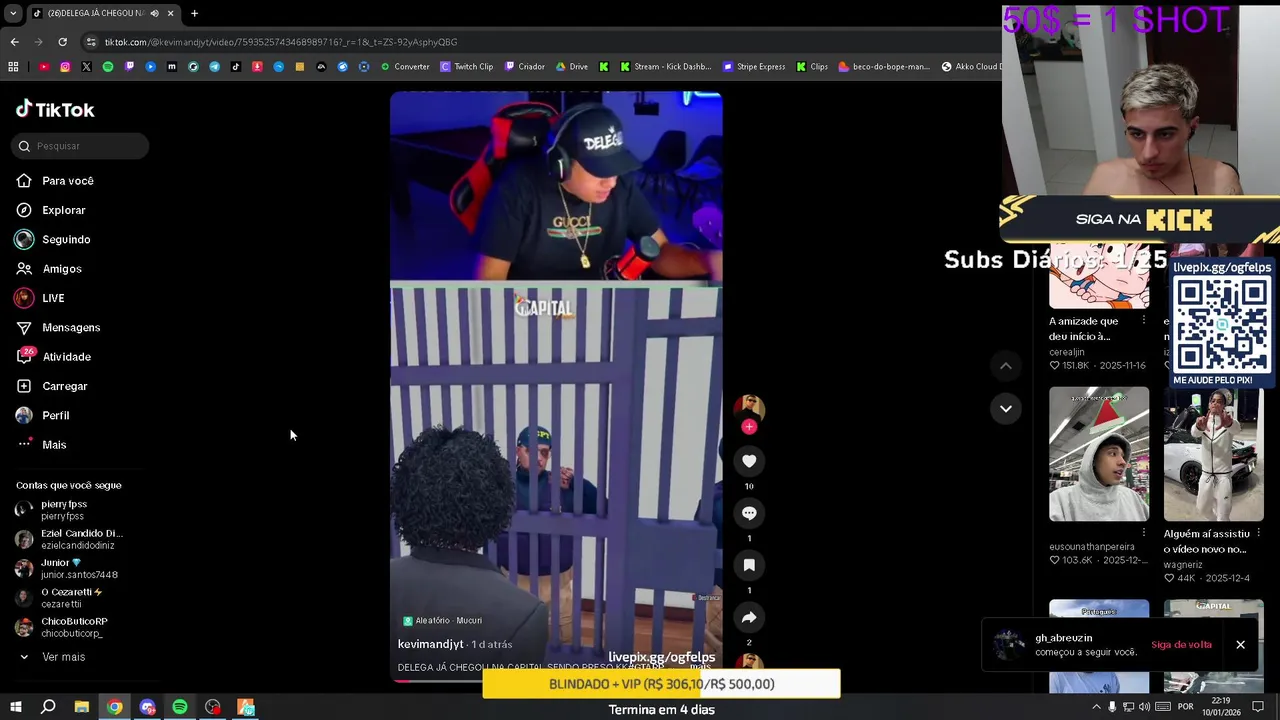
Task: Open Atividade notifications
Action: click(x=53, y=357)
